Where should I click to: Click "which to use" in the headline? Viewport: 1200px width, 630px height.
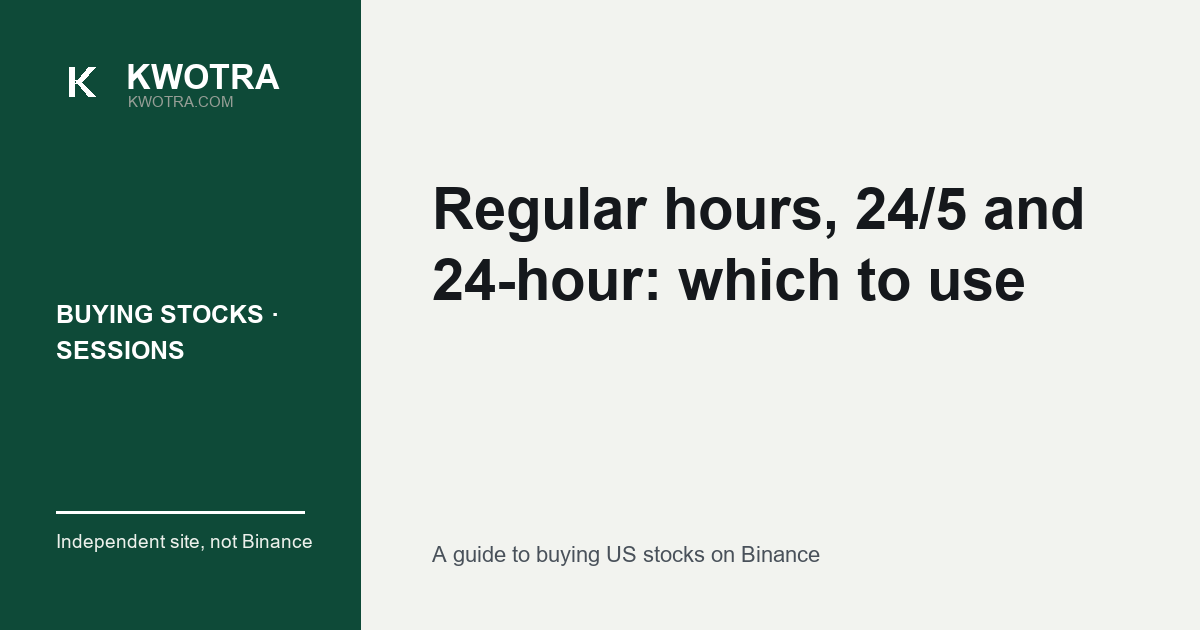click(x=852, y=281)
